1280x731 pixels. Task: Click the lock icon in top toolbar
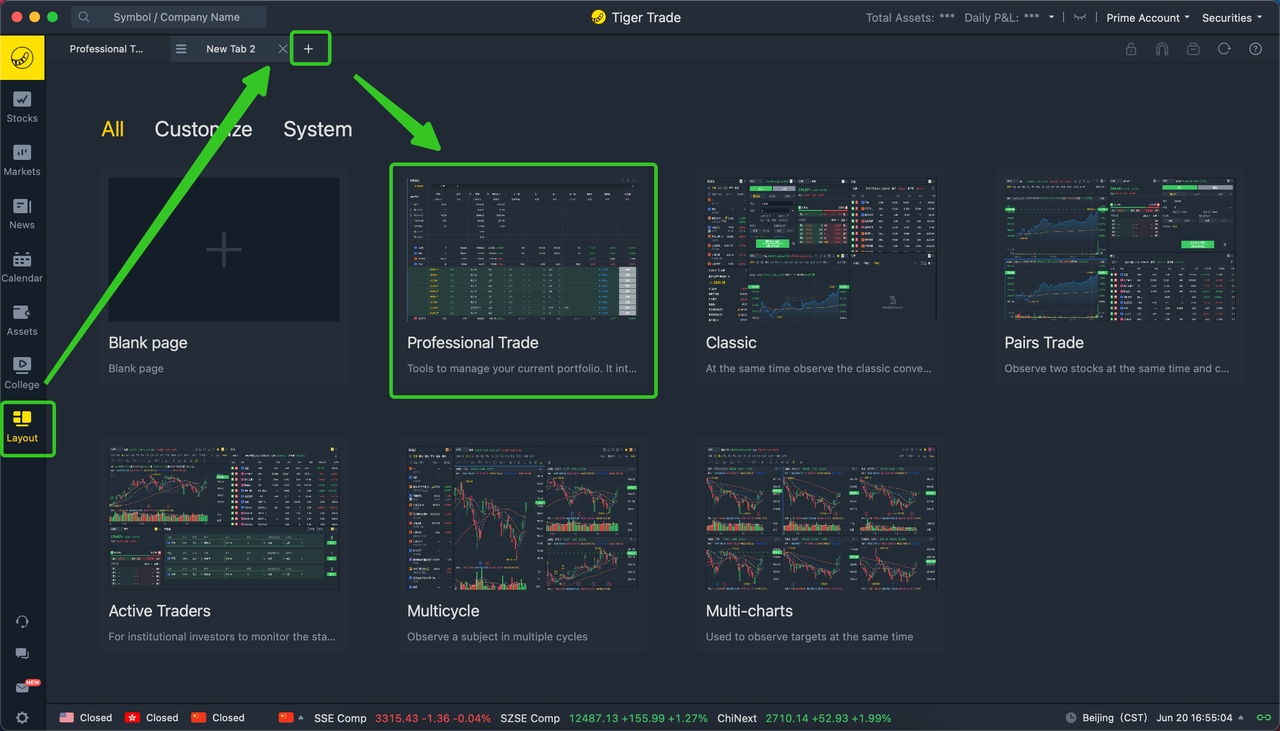(x=1131, y=49)
